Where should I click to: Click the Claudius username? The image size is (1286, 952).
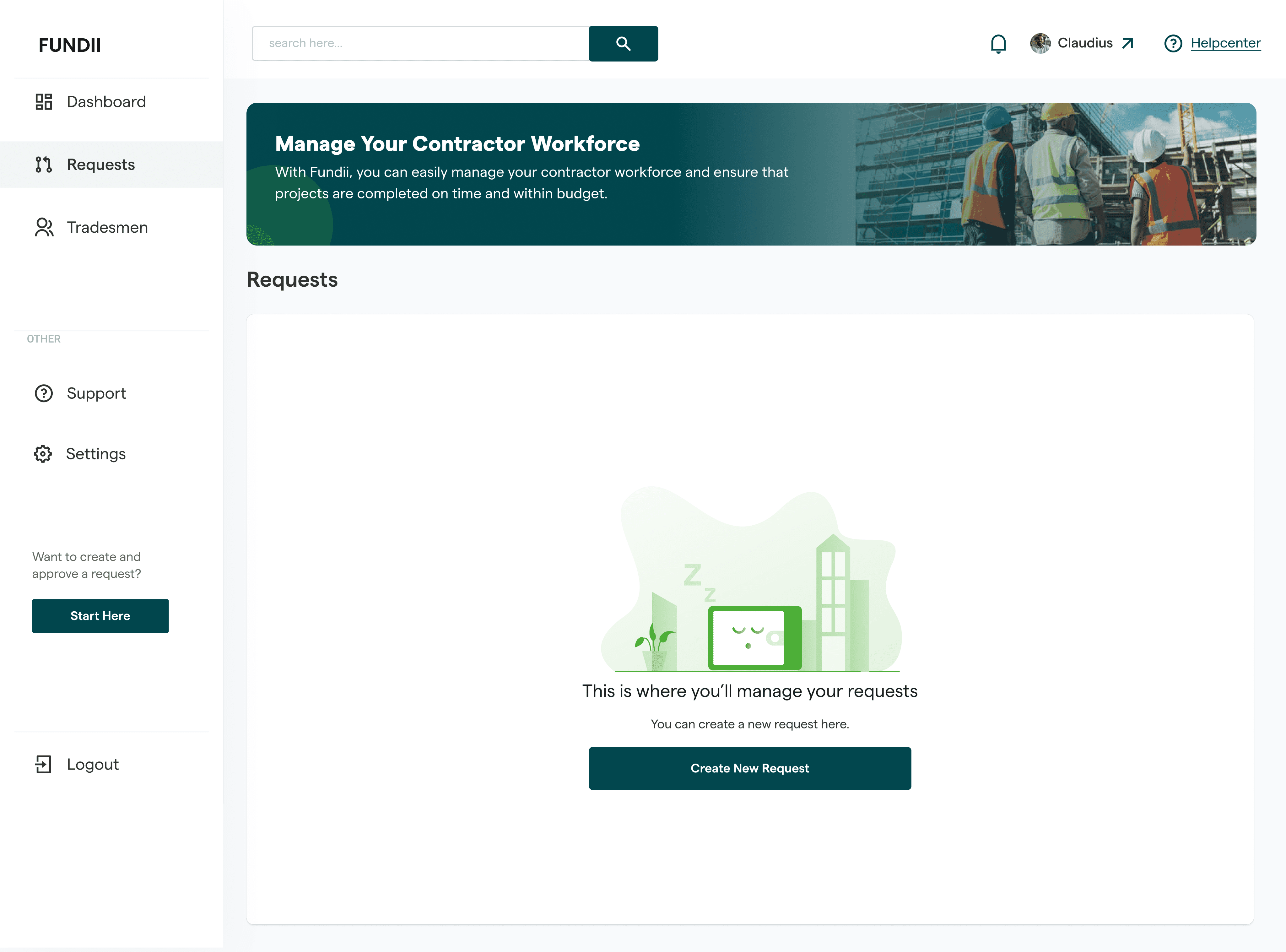(x=1085, y=43)
